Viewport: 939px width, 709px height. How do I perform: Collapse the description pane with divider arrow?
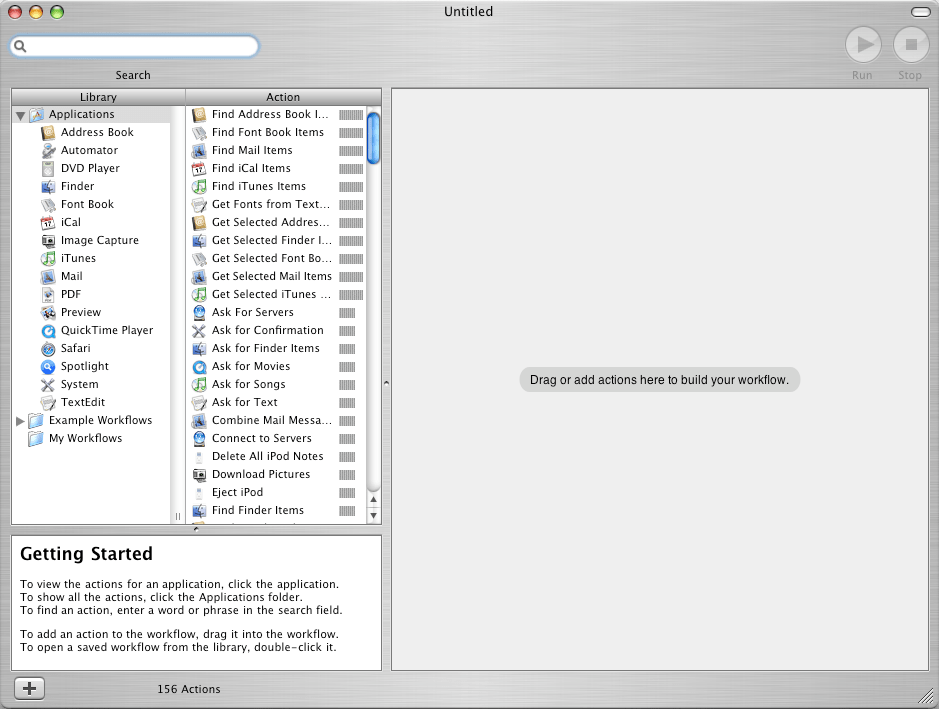[x=196, y=529]
